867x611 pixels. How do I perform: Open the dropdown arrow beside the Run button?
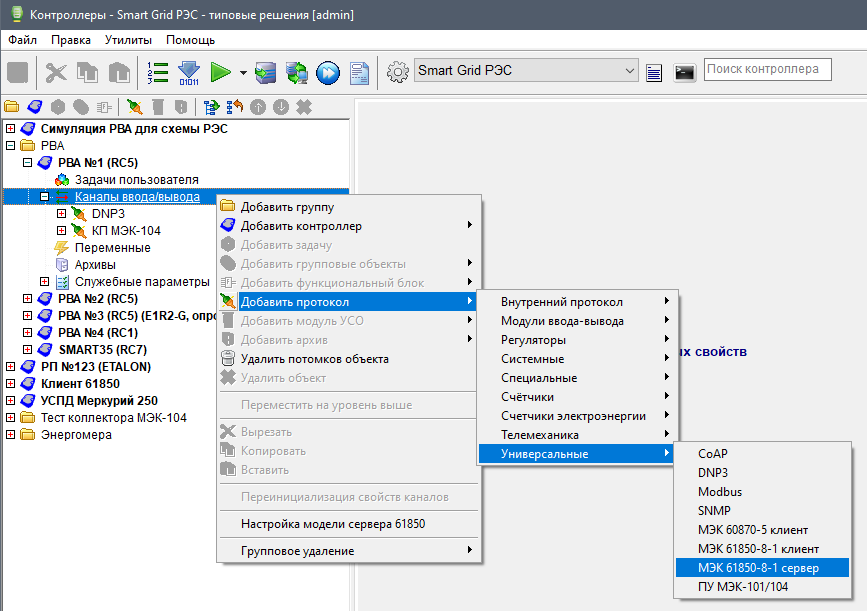pyautogui.click(x=243, y=73)
